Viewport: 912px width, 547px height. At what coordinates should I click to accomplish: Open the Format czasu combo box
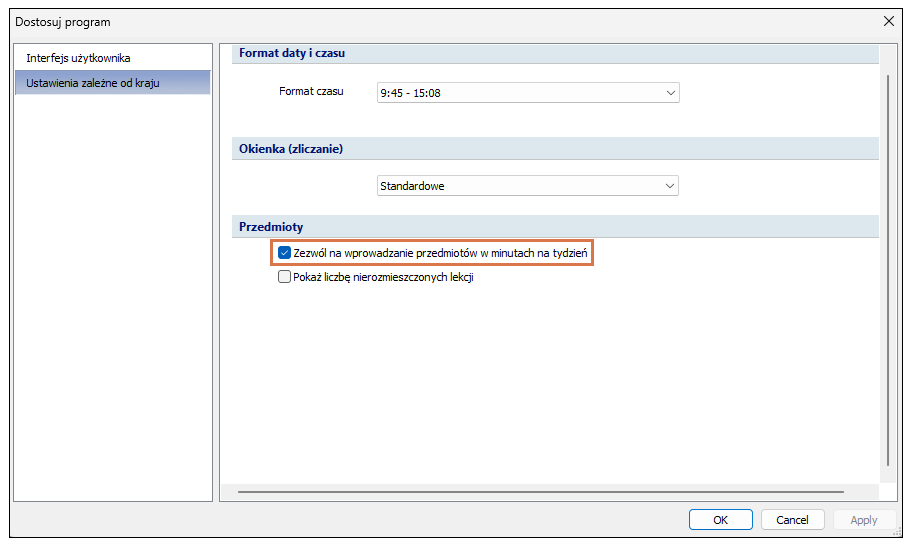(x=528, y=93)
